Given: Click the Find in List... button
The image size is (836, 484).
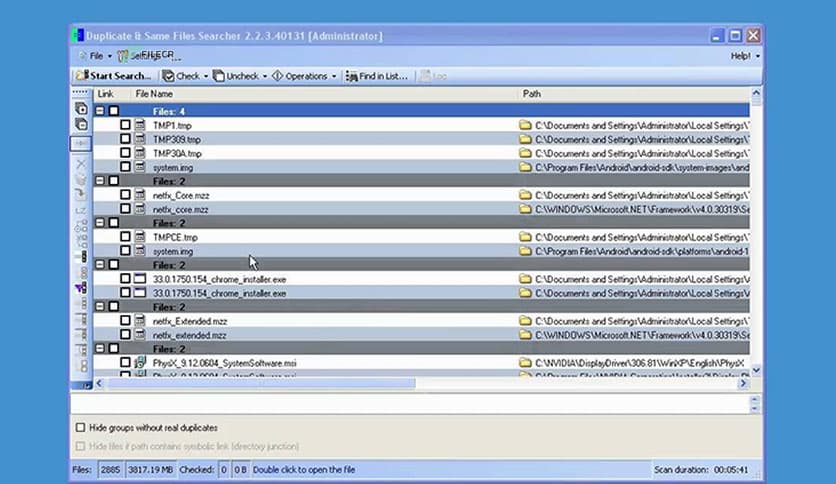Looking at the screenshot, I should (x=376, y=76).
